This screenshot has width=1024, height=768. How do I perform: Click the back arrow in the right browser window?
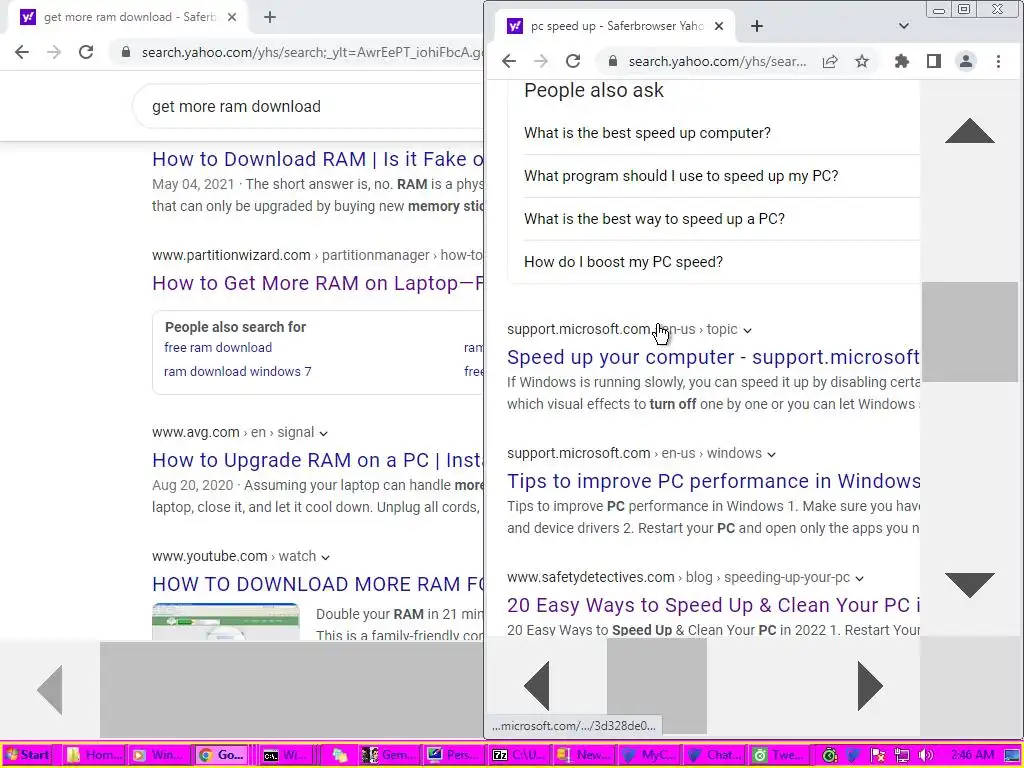coord(509,61)
